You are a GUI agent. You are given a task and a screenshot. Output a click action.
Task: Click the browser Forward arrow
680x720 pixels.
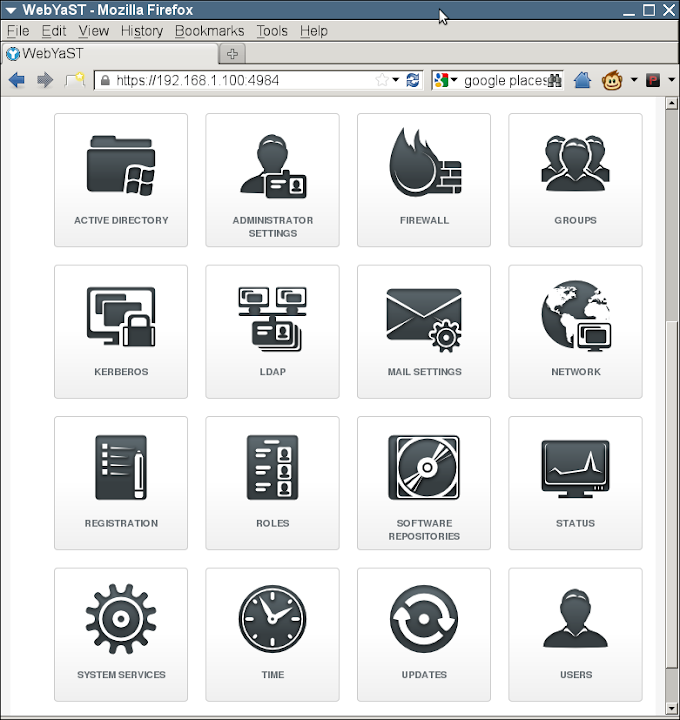click(45, 80)
